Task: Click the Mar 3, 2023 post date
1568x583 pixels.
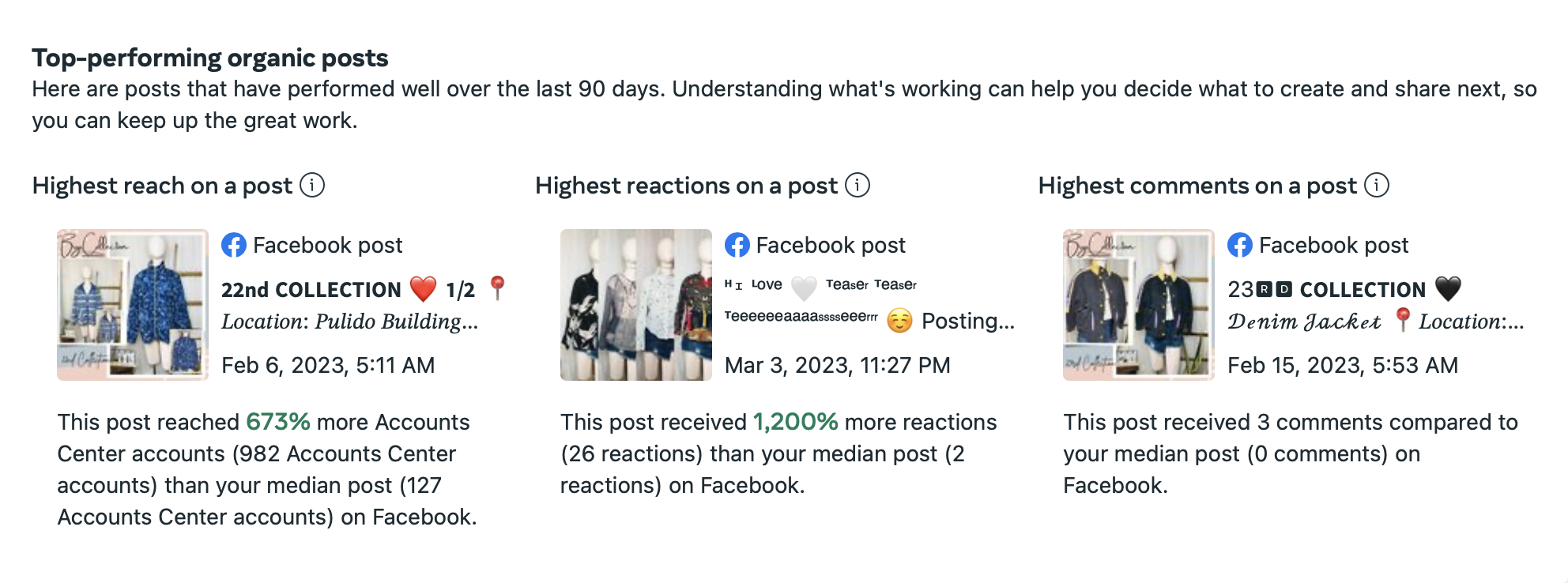Action: (x=837, y=365)
